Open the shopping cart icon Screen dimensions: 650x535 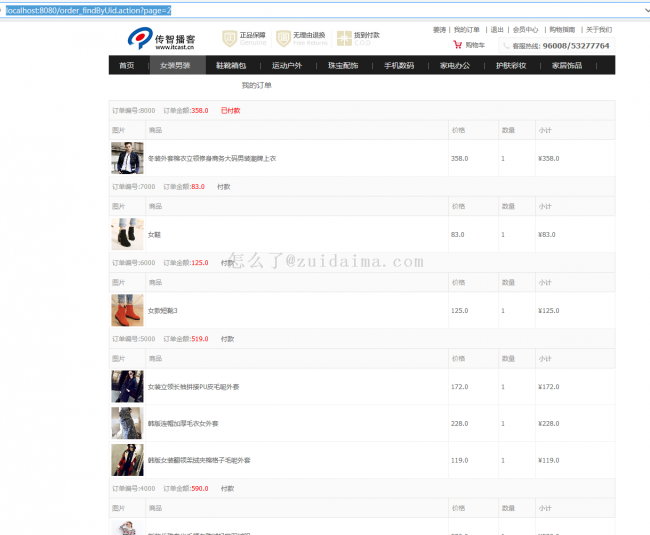coord(458,45)
